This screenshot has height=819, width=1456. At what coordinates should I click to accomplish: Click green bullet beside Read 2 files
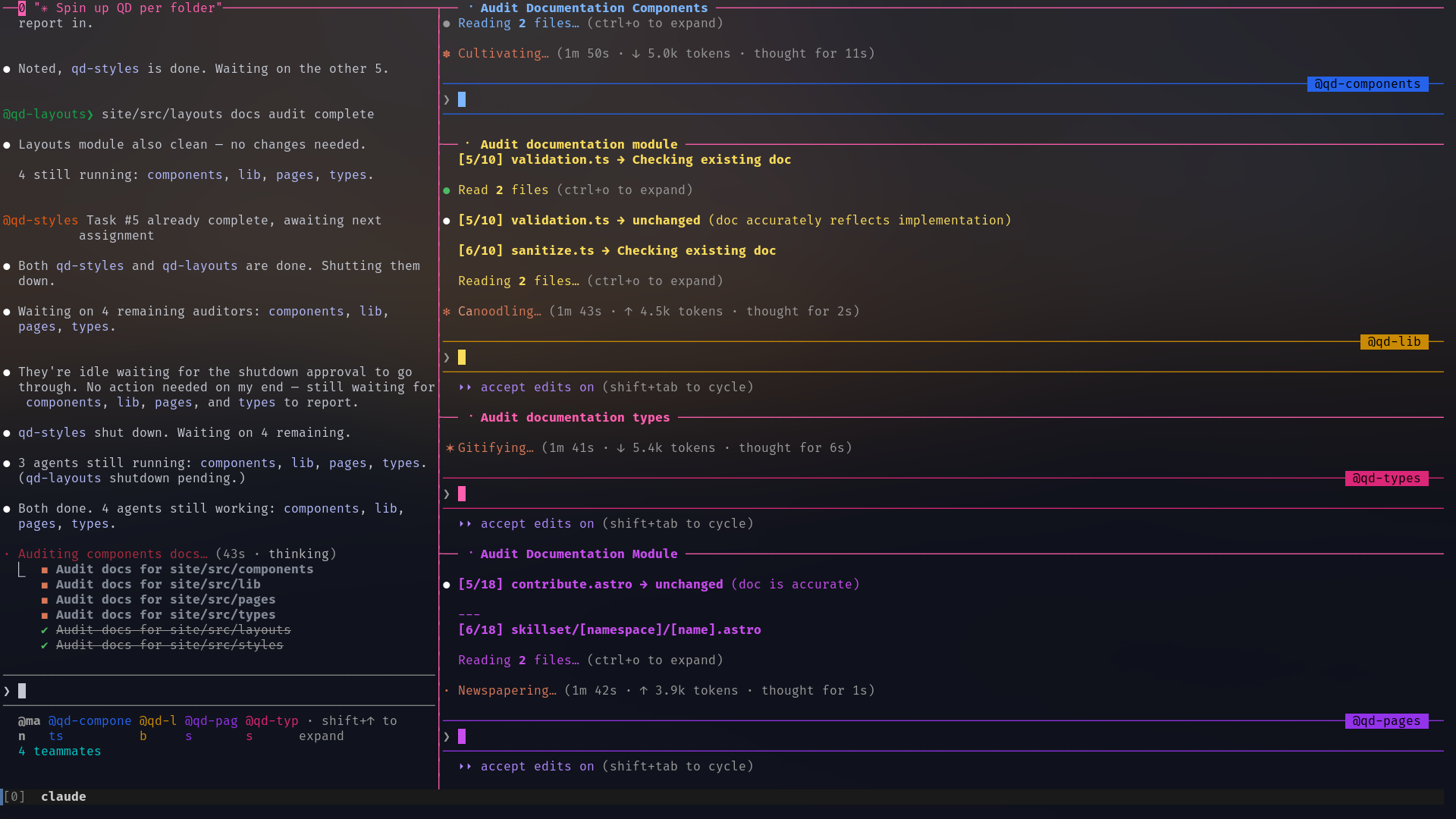(447, 190)
